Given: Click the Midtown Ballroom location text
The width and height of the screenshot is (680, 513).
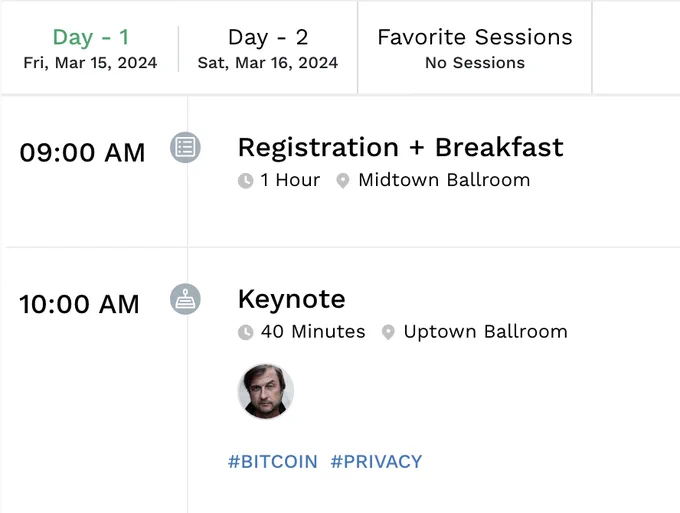Looking at the screenshot, I should pos(445,180).
